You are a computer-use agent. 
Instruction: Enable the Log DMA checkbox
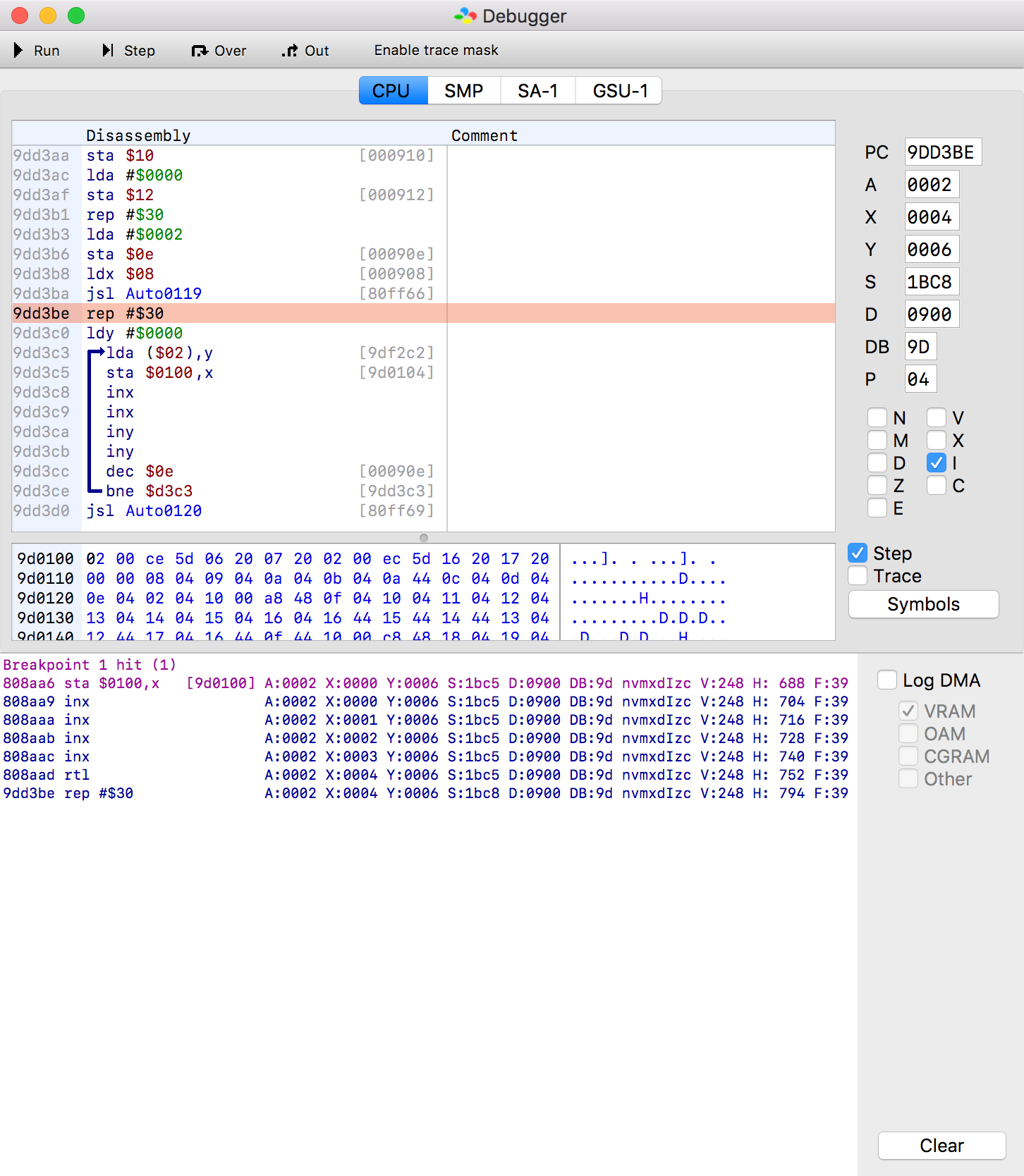coord(887,680)
